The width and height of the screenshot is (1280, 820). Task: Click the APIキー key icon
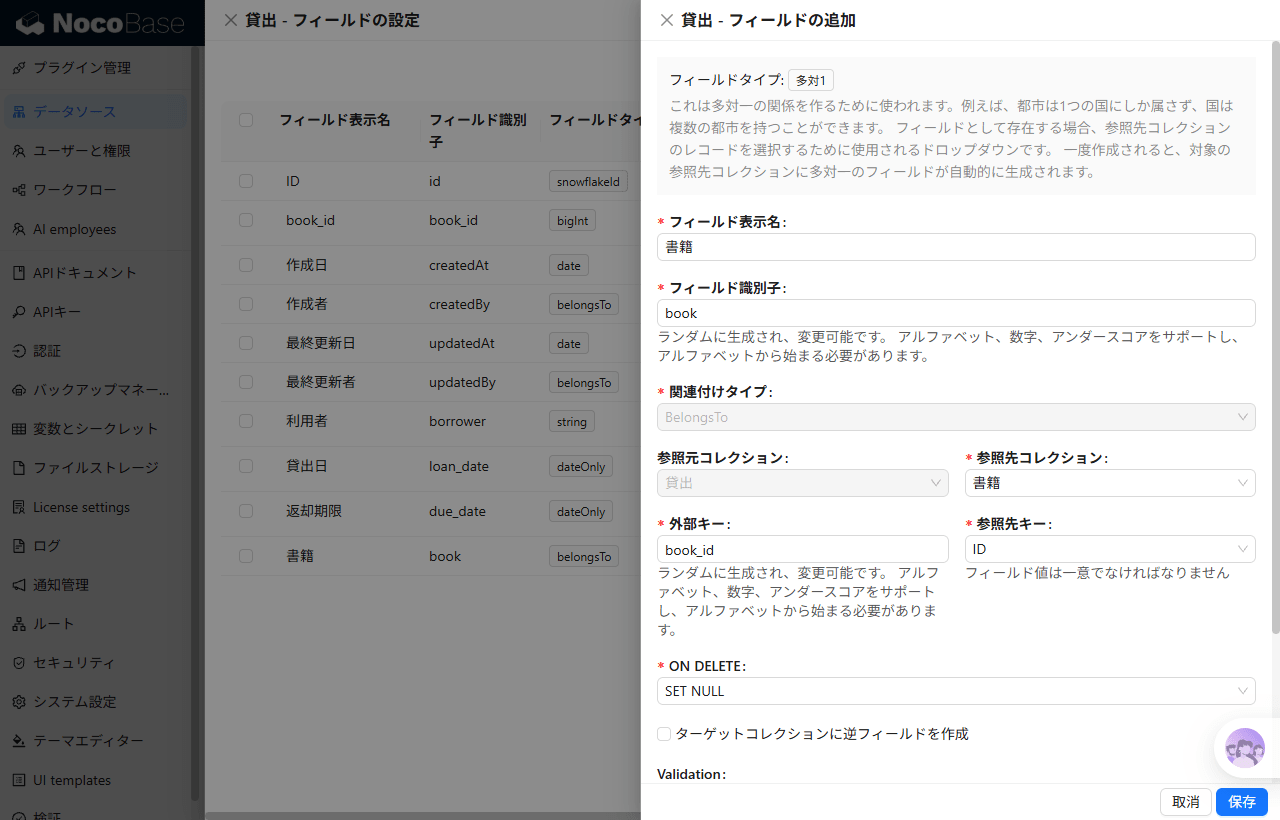point(19,312)
